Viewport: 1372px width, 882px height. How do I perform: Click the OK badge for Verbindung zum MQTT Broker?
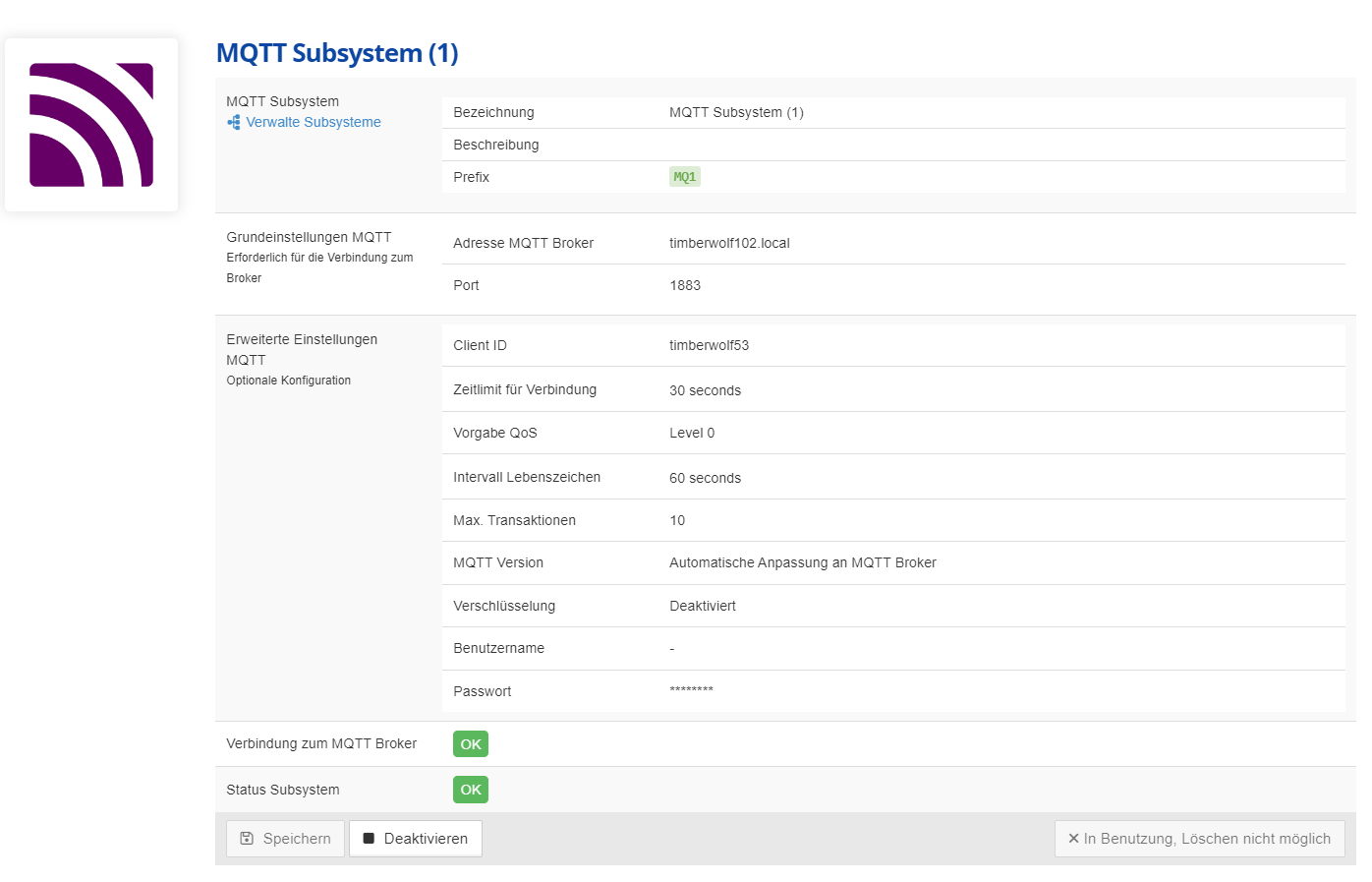[x=471, y=744]
